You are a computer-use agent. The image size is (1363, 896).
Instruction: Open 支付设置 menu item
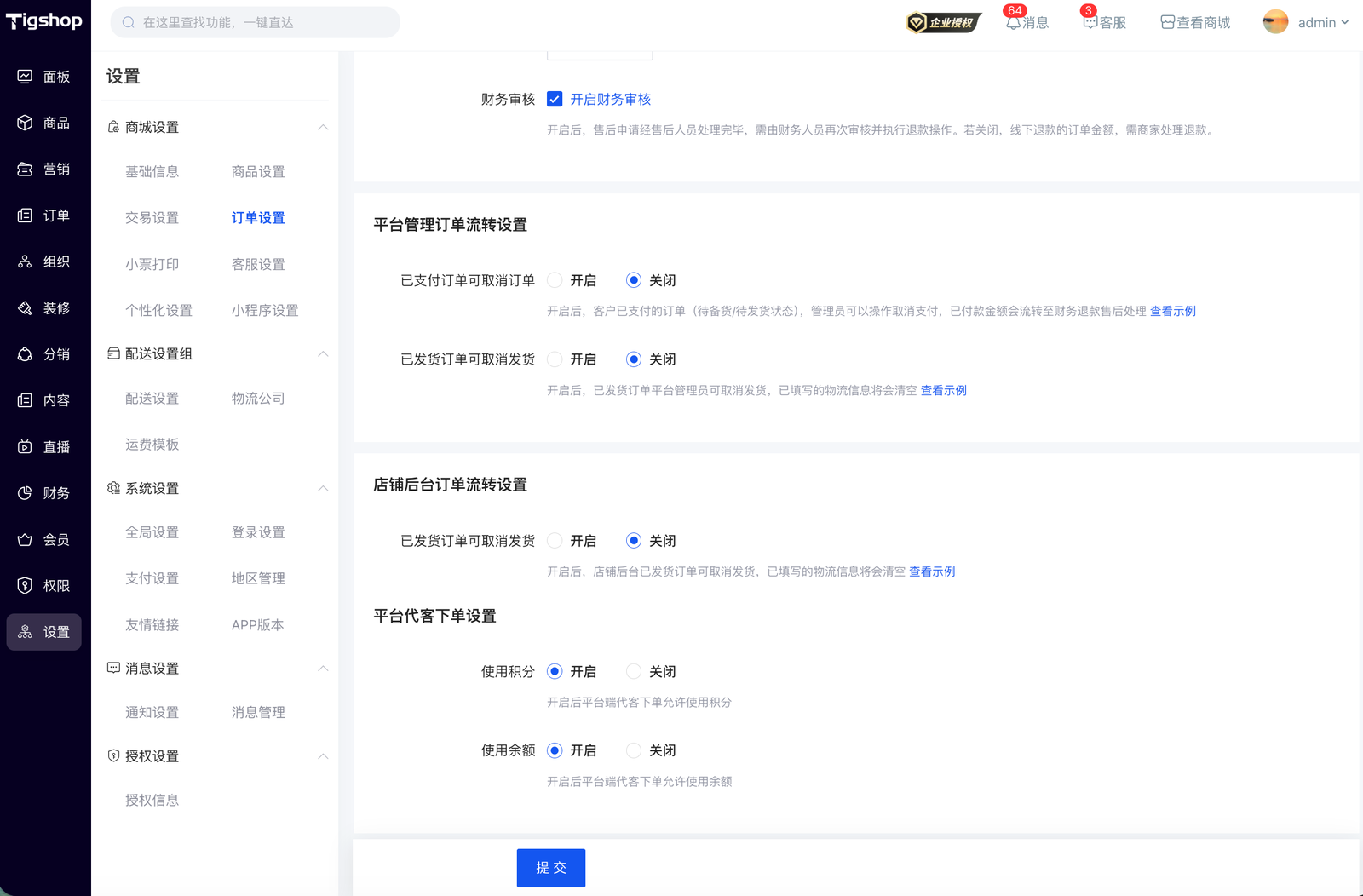(152, 579)
